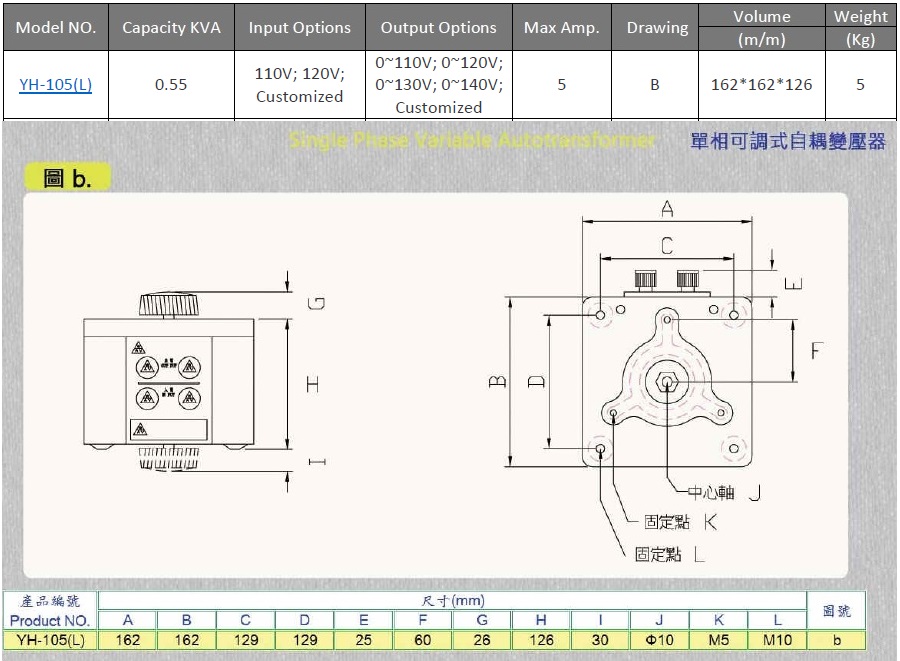This screenshot has height=661, width=900.
Task: Toggle the Max Amp. value of 5
Action: (562, 85)
